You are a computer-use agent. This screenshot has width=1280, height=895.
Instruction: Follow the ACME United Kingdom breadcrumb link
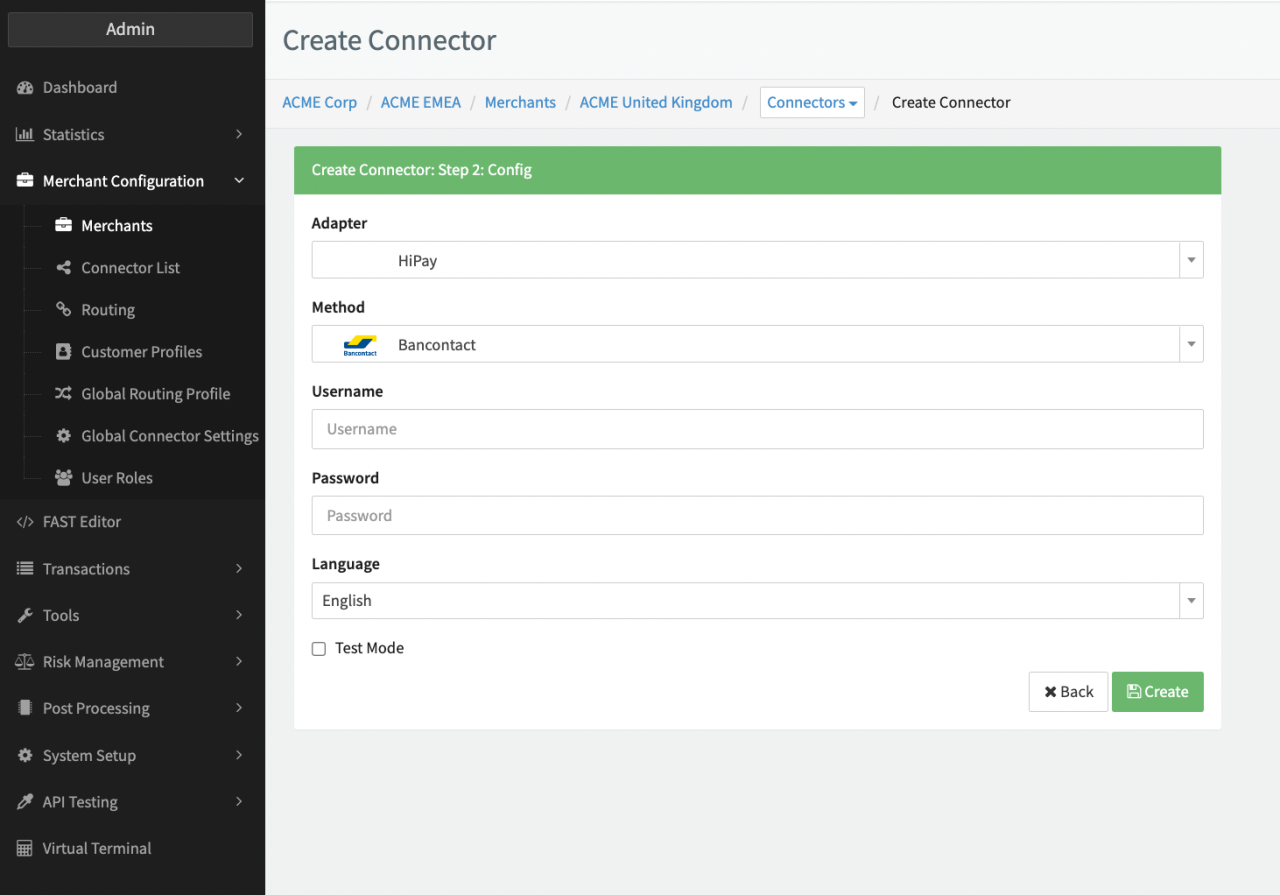pyautogui.click(x=656, y=103)
